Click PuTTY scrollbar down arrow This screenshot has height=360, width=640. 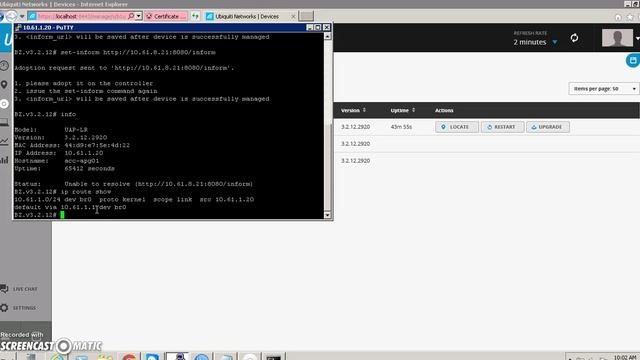(327, 215)
